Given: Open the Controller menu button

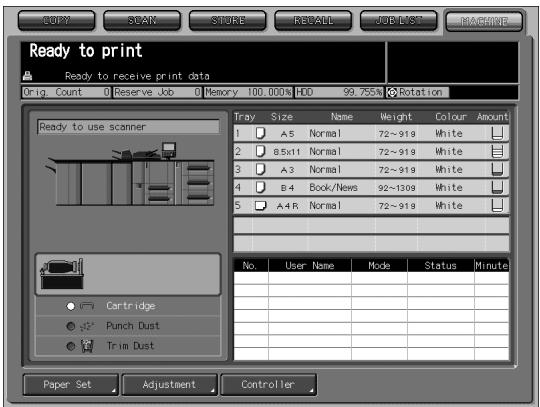Looking at the screenshot, I should 269,385.
